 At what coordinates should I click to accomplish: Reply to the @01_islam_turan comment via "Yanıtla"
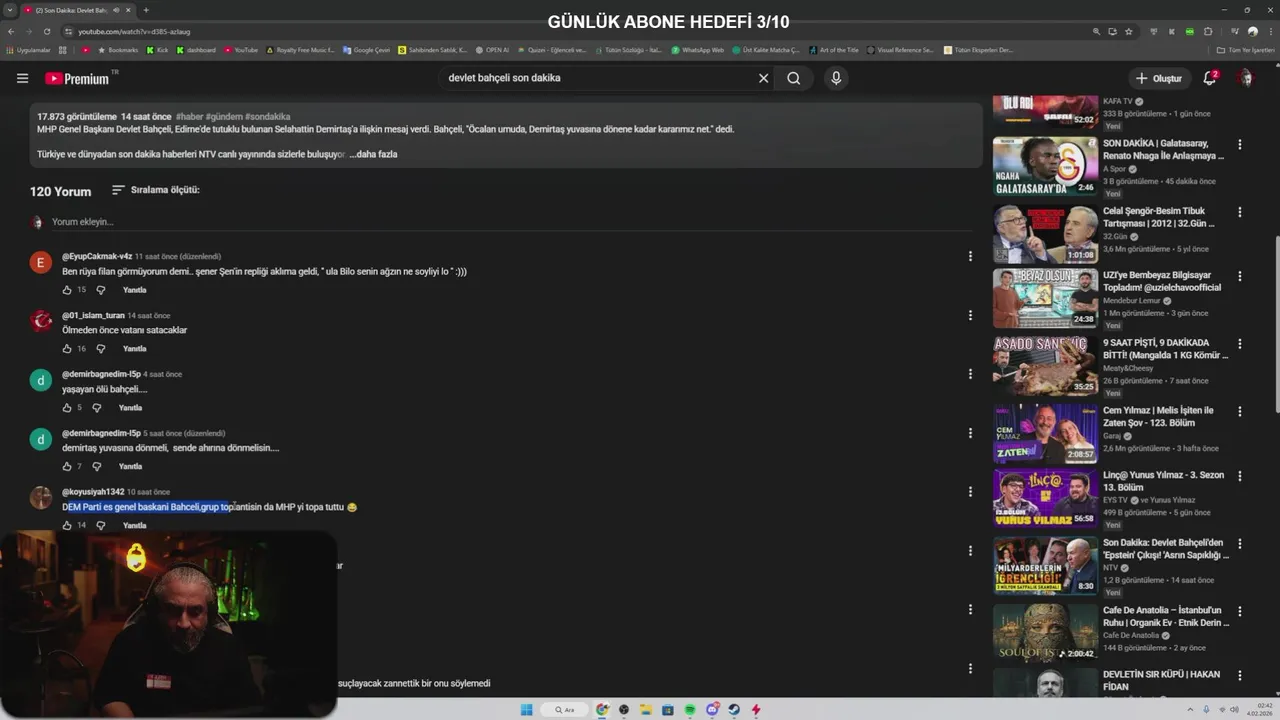134,349
